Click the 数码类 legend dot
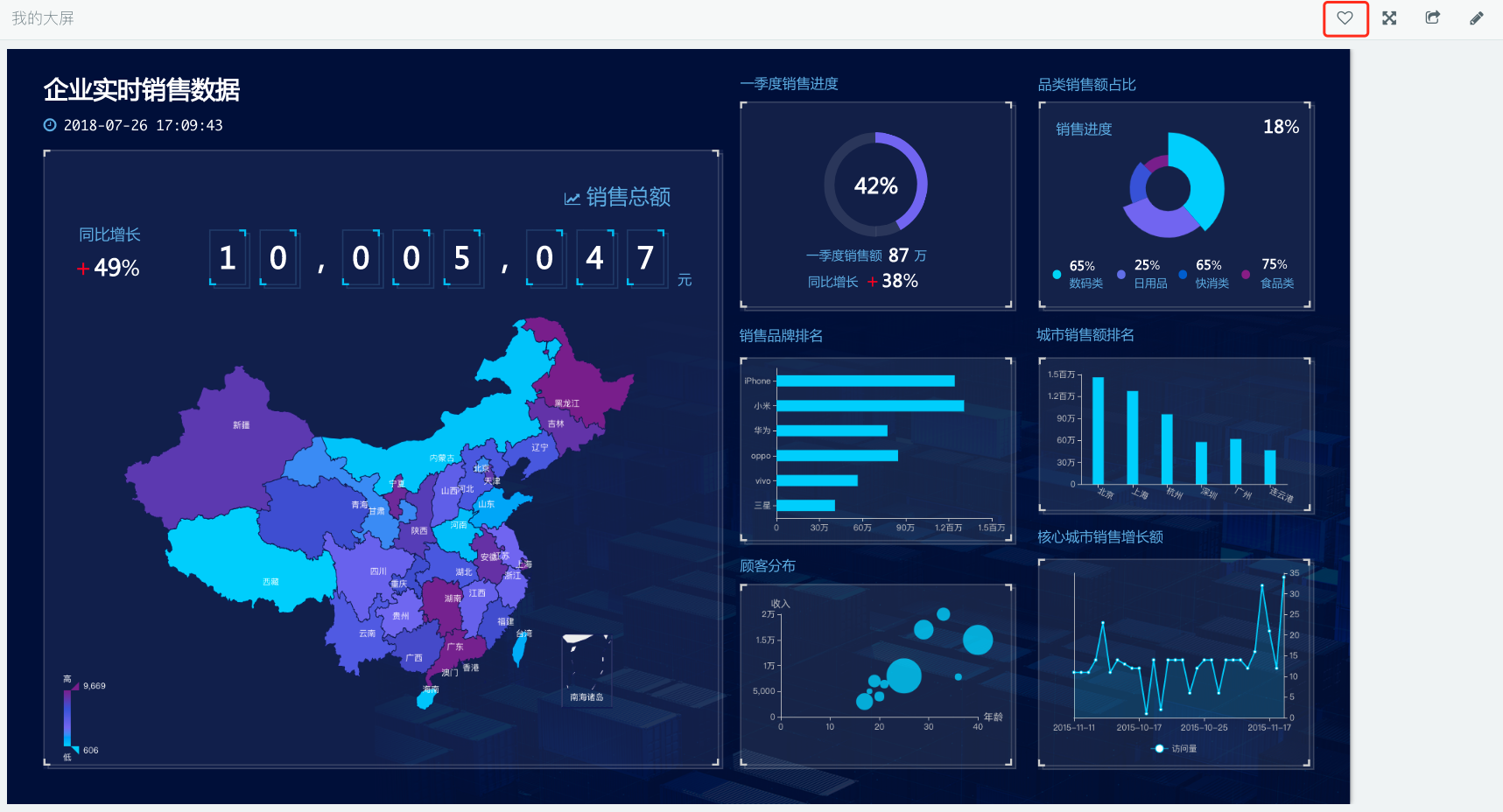Screen dimensions: 1503x812 [x=1057, y=275]
